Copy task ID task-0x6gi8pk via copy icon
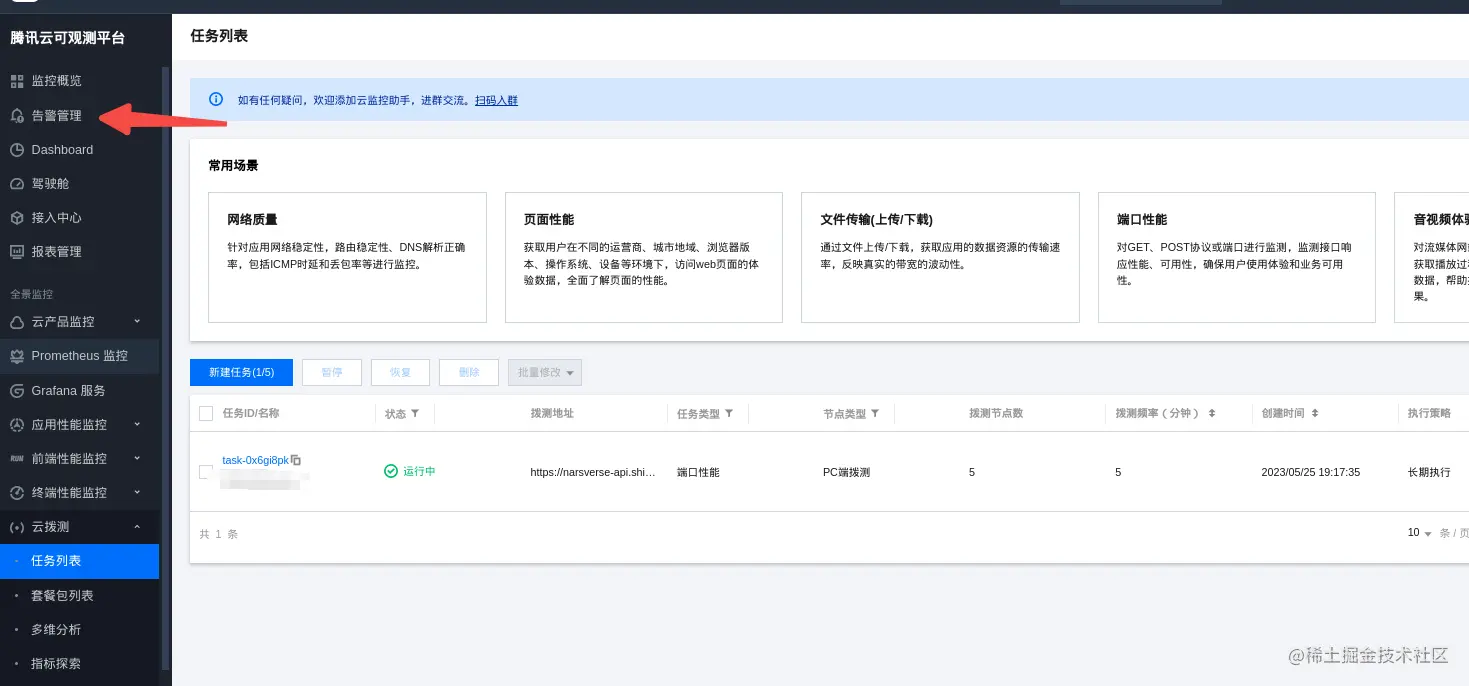 pos(296,460)
